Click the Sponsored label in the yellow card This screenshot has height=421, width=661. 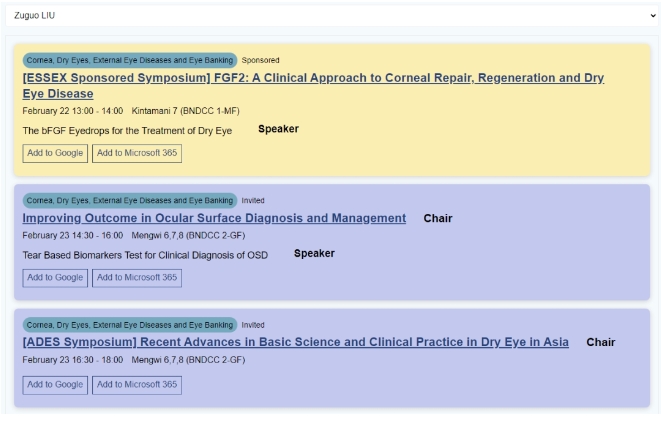[261, 60]
